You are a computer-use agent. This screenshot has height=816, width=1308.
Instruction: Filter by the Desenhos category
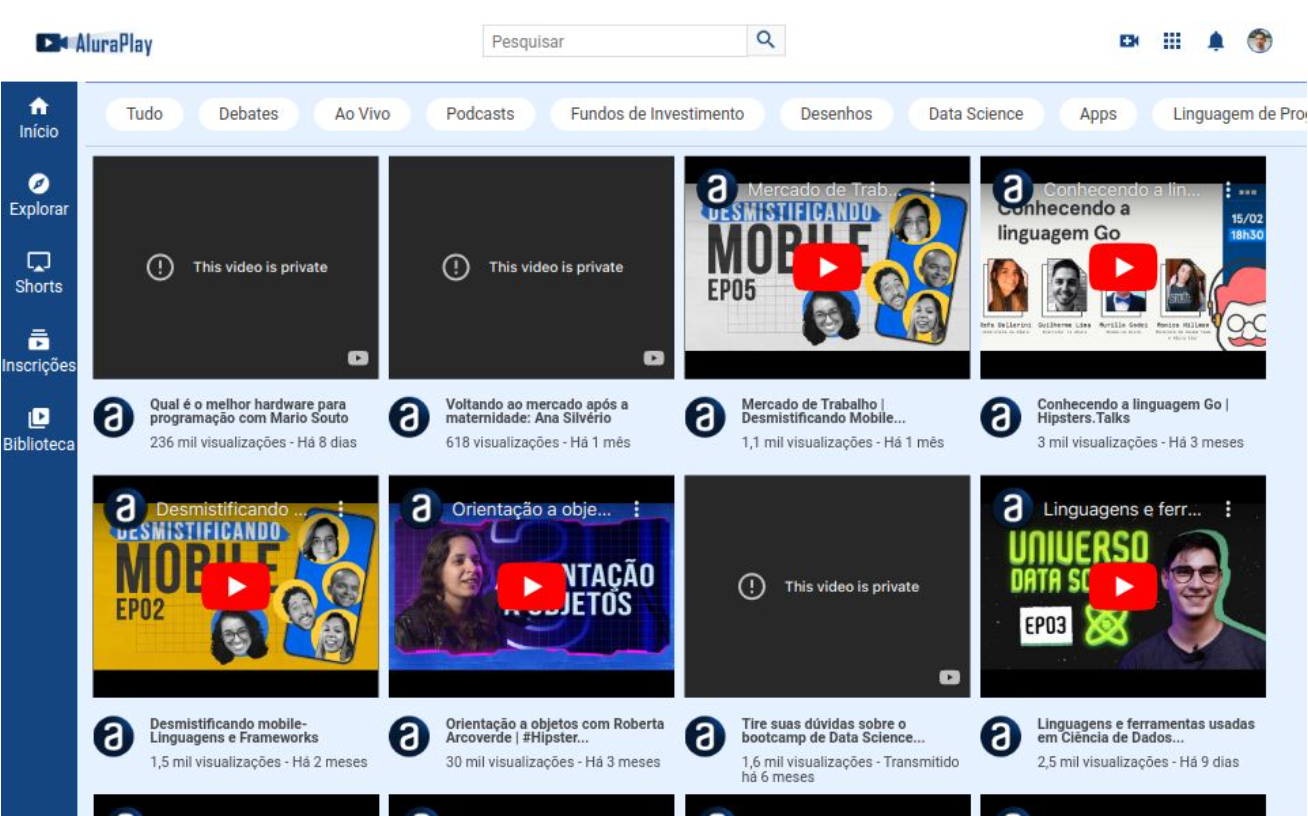[836, 114]
